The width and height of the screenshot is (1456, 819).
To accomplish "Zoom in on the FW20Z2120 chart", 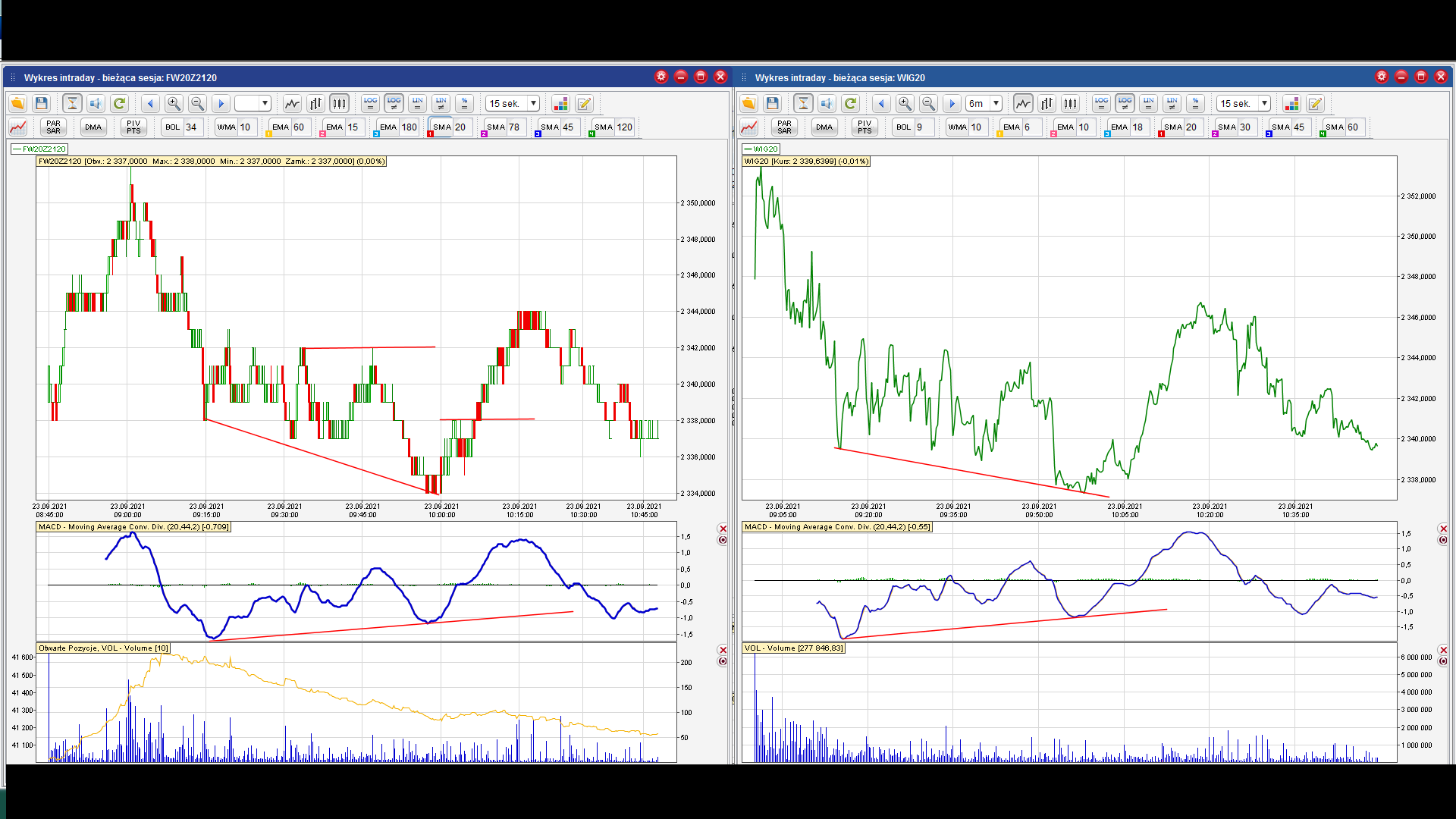I will click(174, 104).
